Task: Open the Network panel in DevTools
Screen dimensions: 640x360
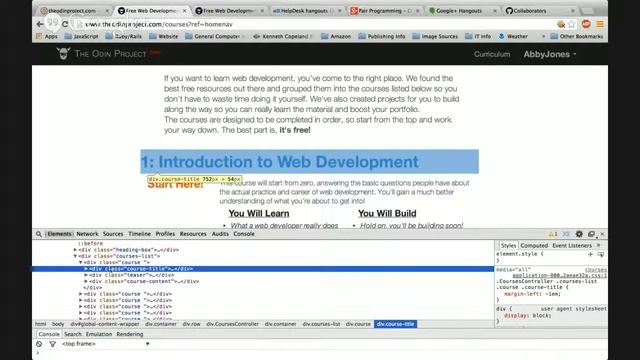Action: tap(87, 234)
